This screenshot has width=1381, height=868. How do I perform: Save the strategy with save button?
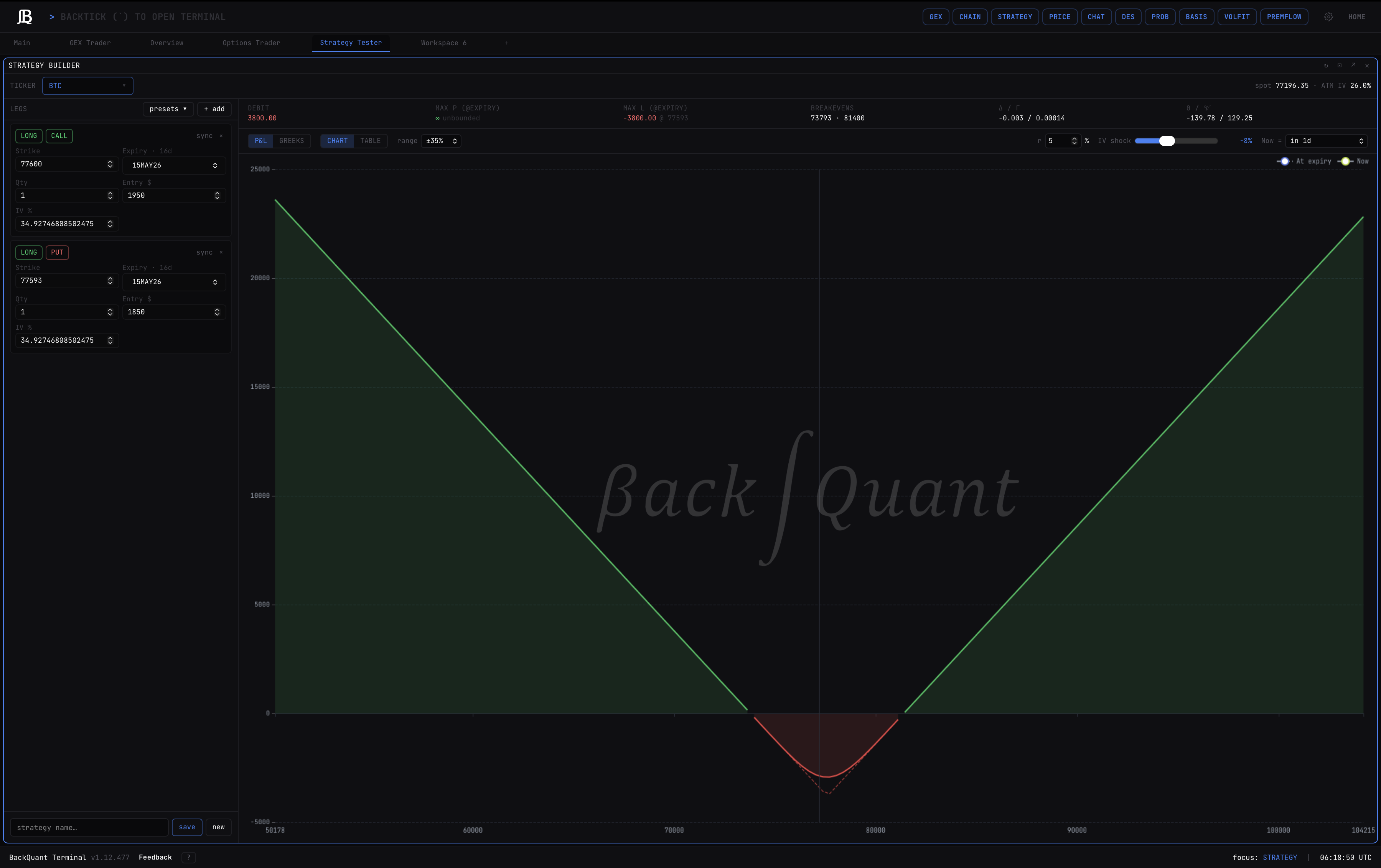tap(187, 827)
